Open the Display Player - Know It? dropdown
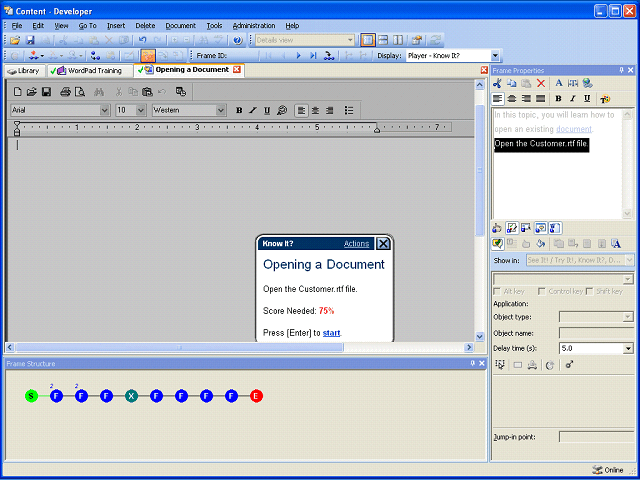The height and width of the screenshot is (480, 640). tap(495, 56)
